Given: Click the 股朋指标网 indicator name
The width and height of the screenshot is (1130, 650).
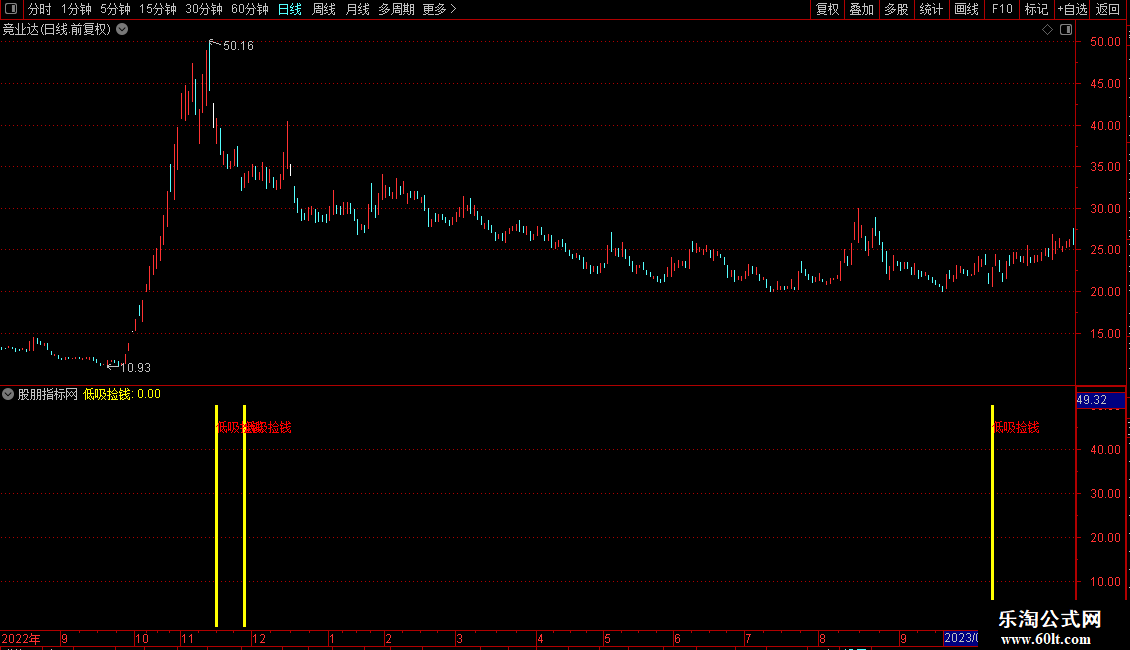Looking at the screenshot, I should coord(48,394).
